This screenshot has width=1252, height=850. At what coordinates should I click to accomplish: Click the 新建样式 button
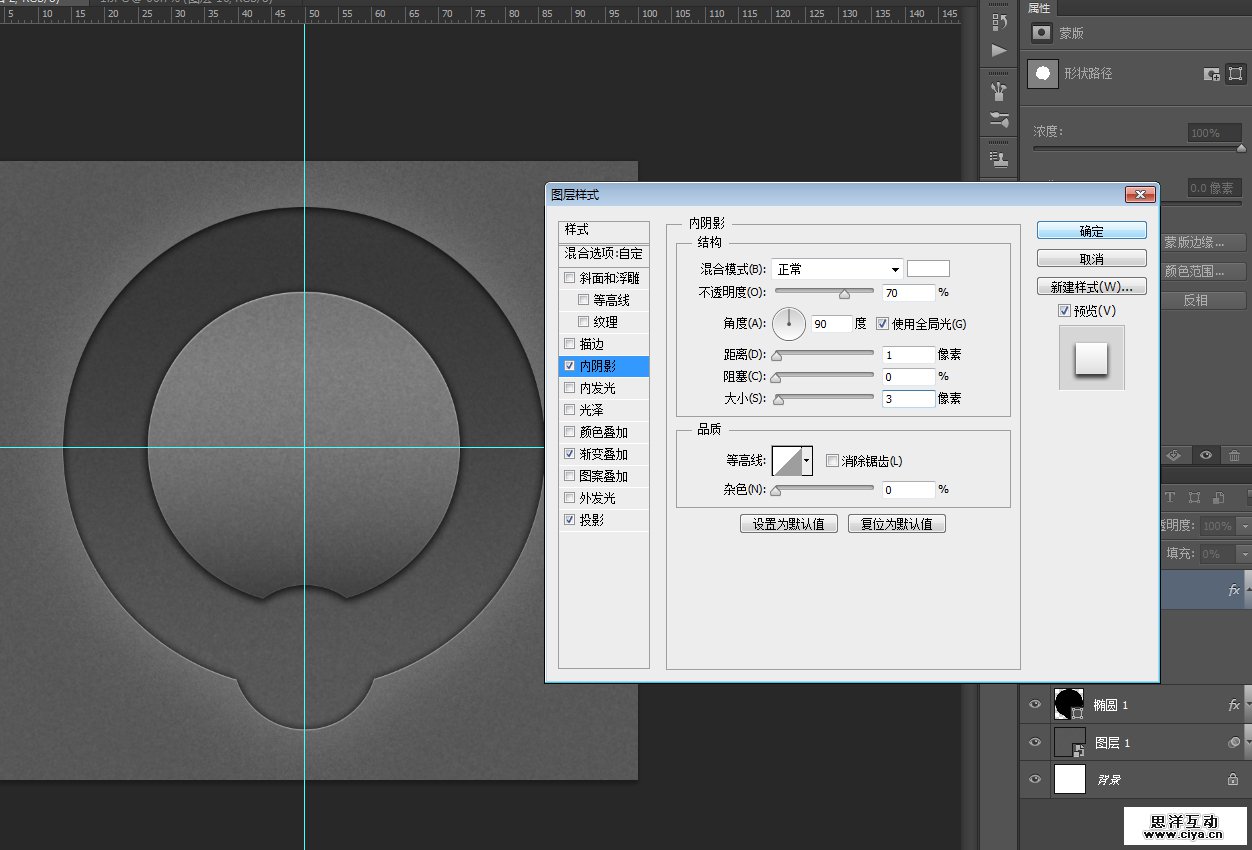click(x=1091, y=287)
